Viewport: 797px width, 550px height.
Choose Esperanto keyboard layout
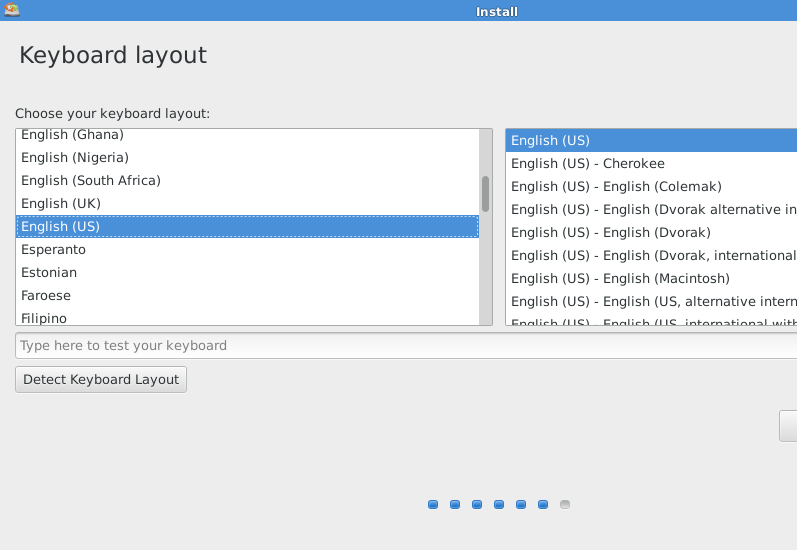pos(54,249)
